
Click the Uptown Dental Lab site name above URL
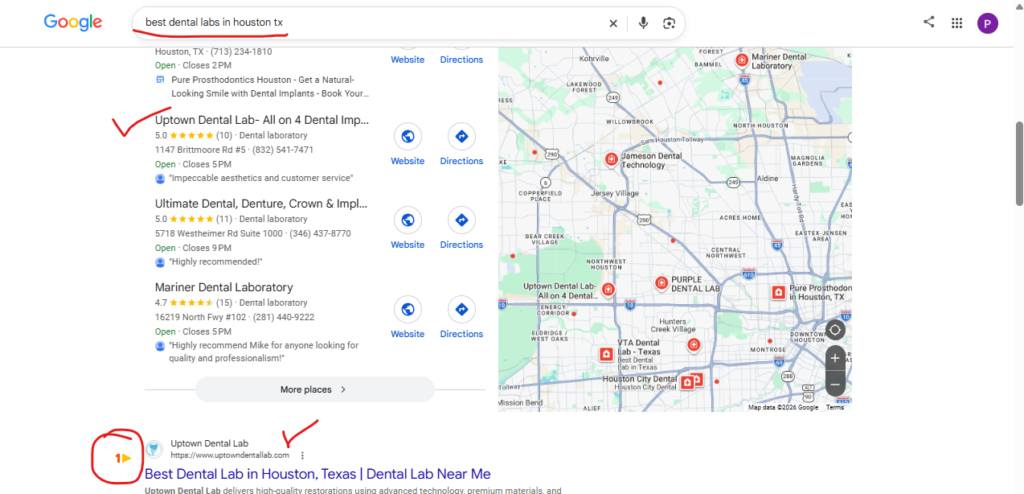coord(210,443)
